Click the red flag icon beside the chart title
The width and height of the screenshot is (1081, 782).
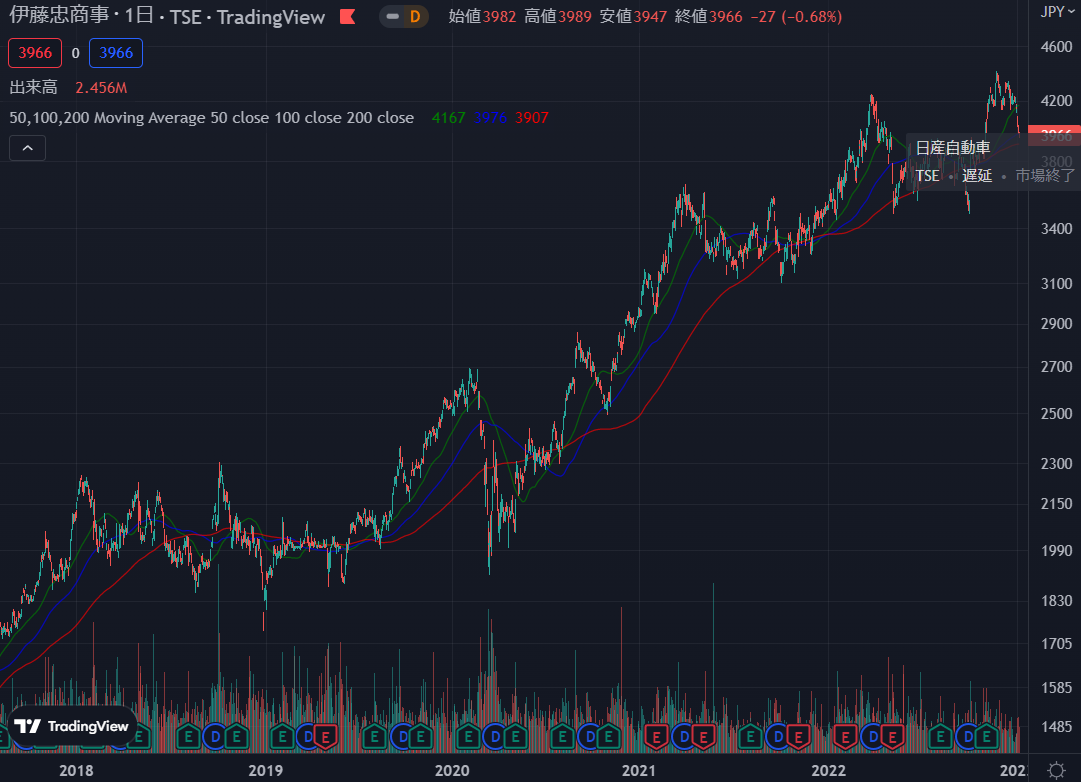tap(347, 17)
